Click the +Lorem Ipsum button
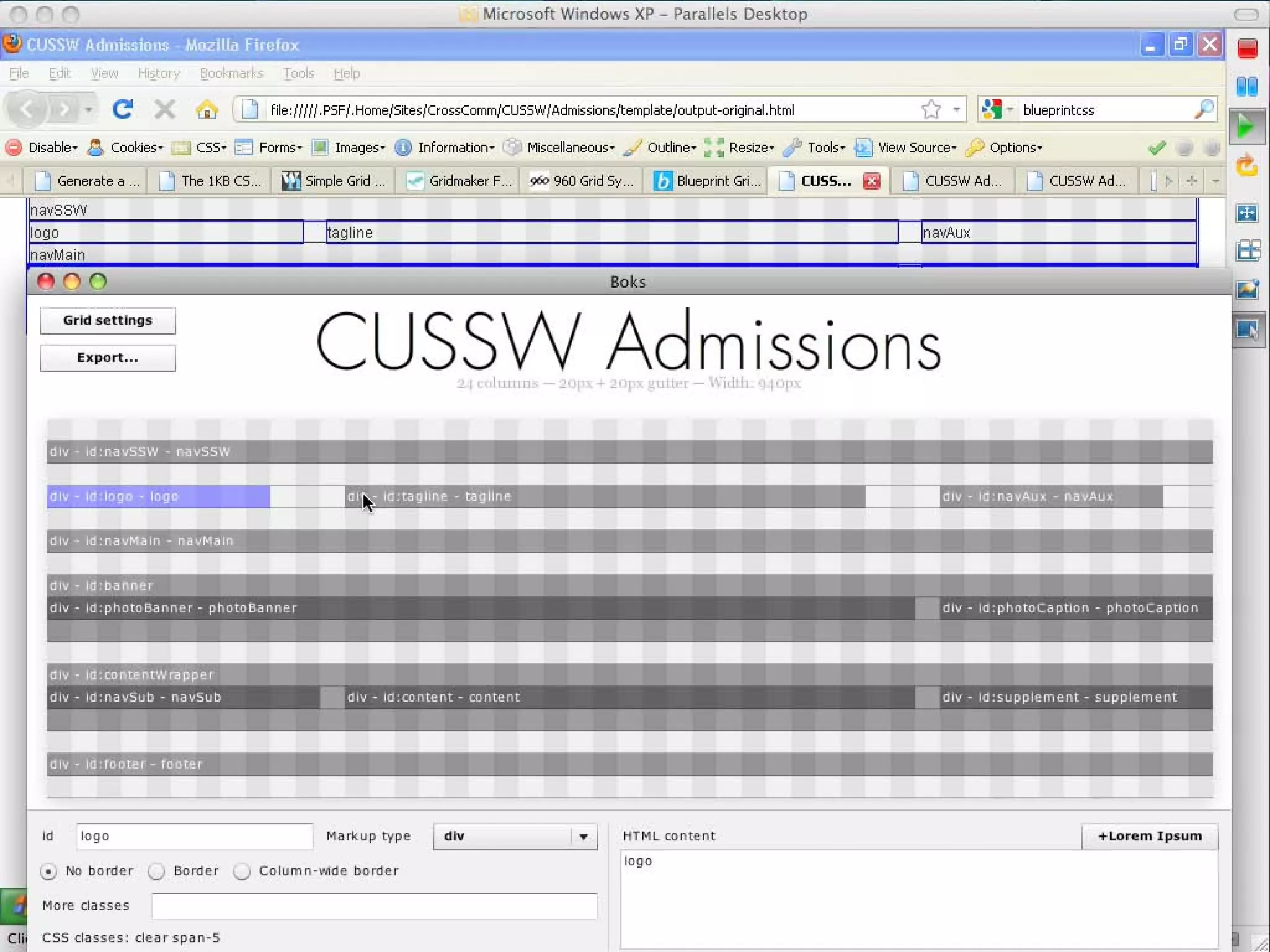1270x952 pixels. pyautogui.click(x=1149, y=836)
